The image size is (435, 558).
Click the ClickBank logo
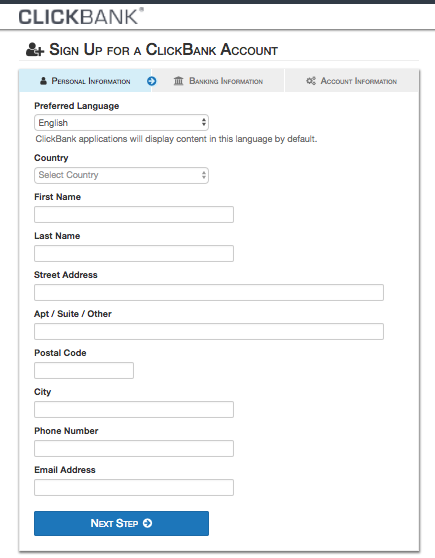(81, 17)
